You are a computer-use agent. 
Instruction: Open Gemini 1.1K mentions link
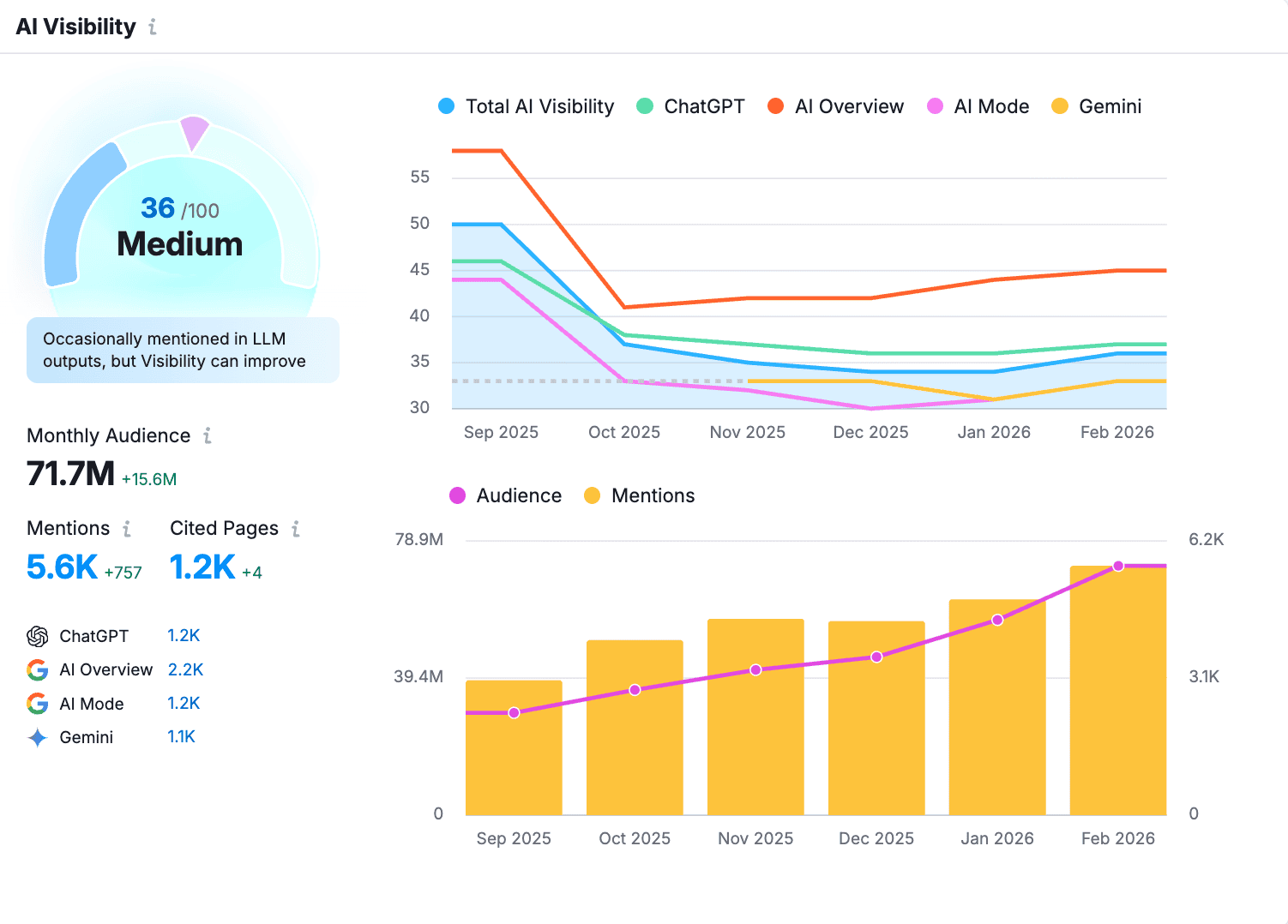pyautogui.click(x=181, y=737)
